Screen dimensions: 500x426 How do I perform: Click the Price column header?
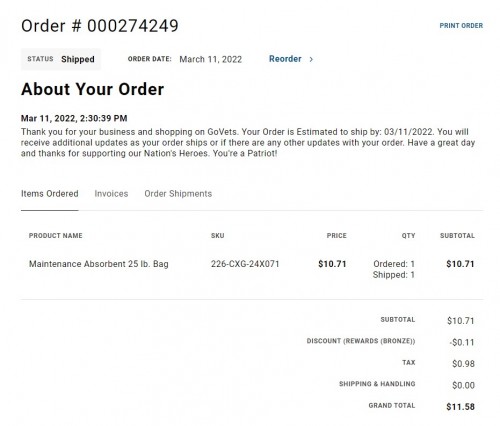[x=337, y=236]
